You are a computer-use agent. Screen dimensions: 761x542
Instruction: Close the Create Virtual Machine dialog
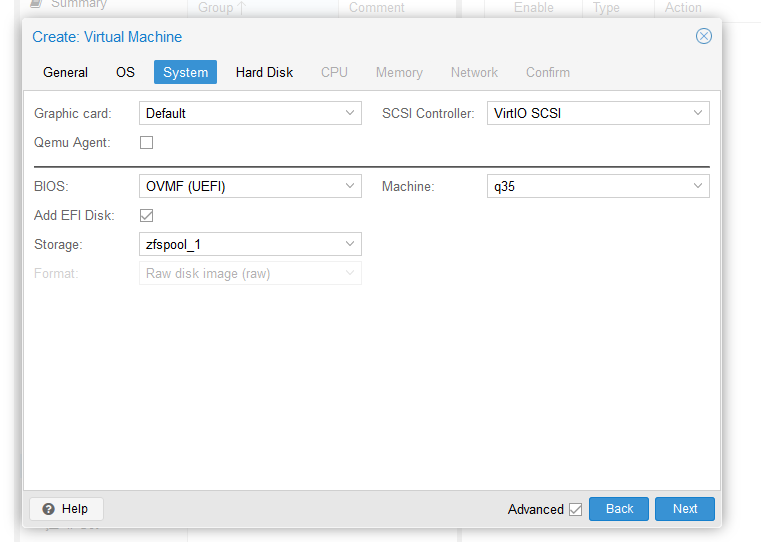click(x=703, y=36)
